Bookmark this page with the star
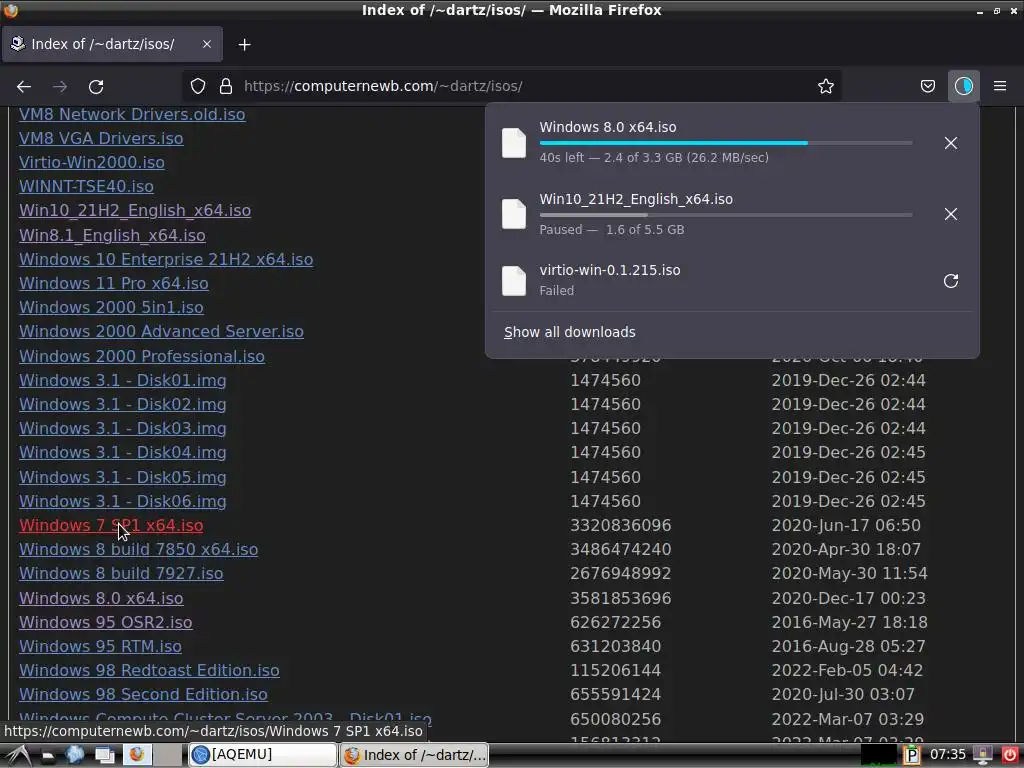Screen dimensions: 1024x768 tap(825, 86)
